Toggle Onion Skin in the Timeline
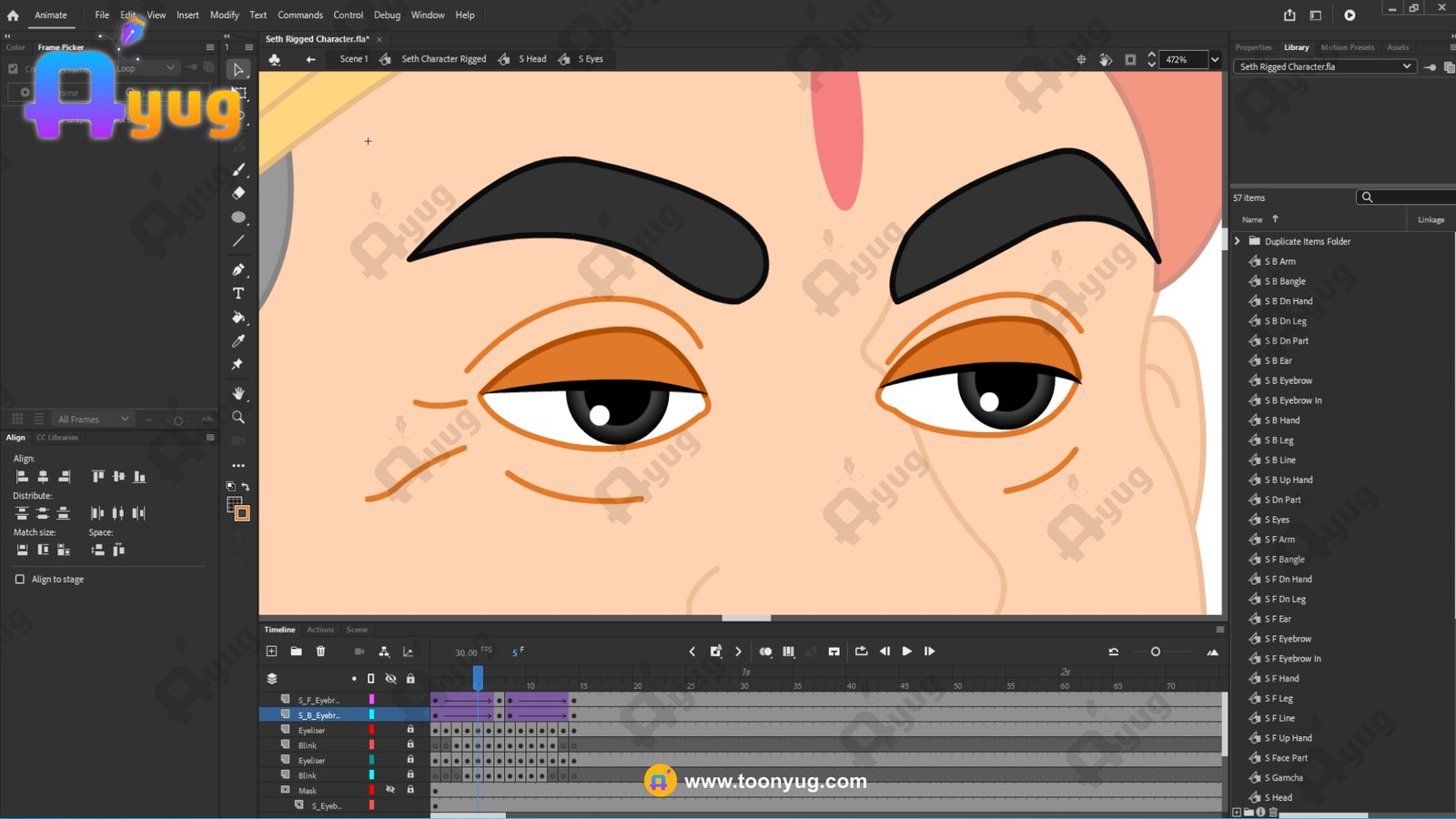The height and width of the screenshot is (819, 1456). 765,652
